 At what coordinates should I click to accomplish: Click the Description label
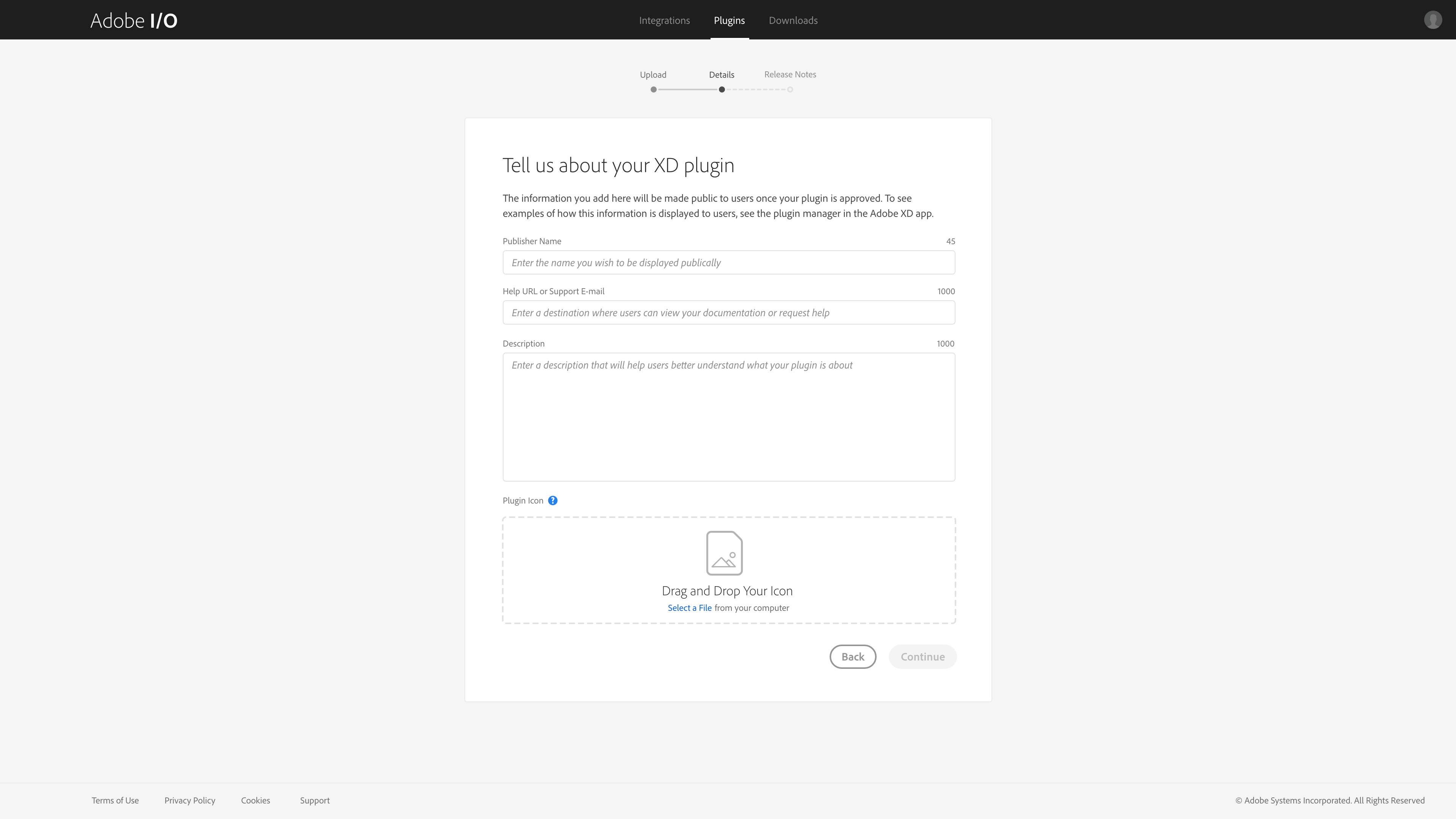pos(523,343)
